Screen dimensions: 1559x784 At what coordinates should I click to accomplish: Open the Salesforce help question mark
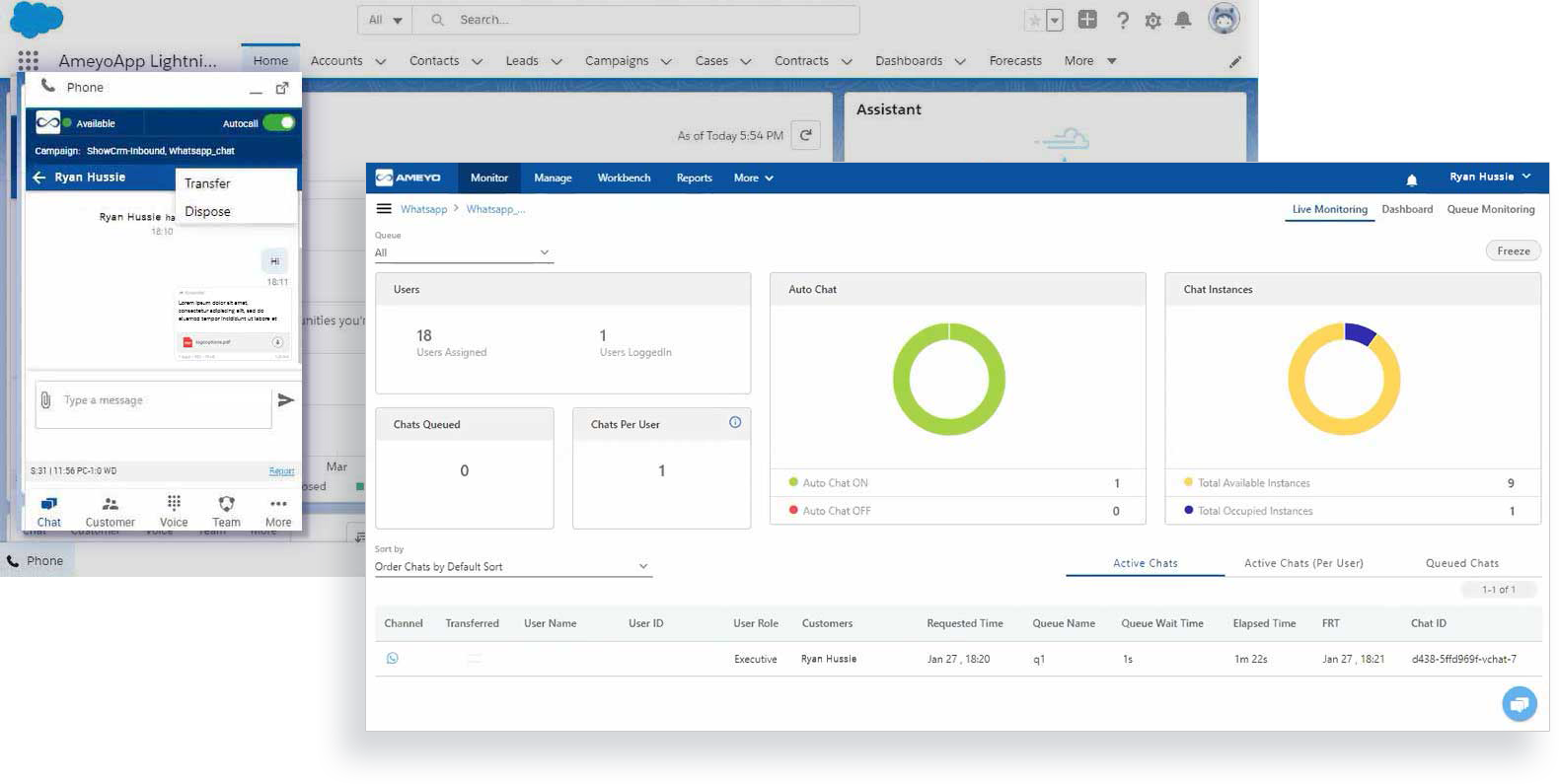(1122, 20)
